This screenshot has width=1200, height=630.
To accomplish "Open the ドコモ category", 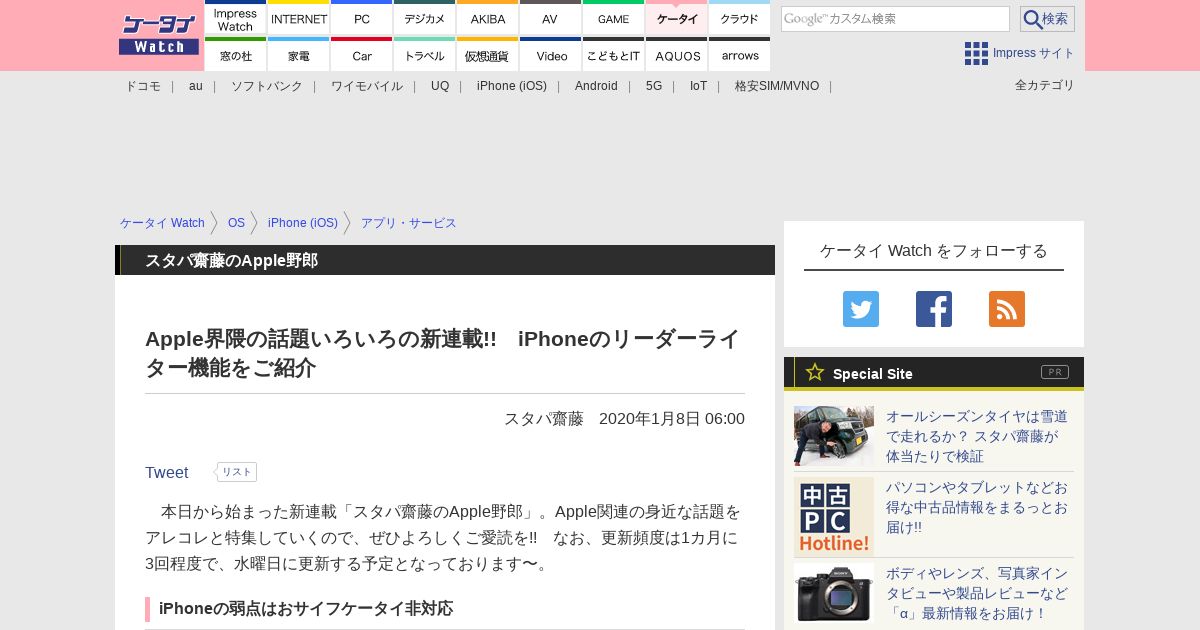I will 143,86.
